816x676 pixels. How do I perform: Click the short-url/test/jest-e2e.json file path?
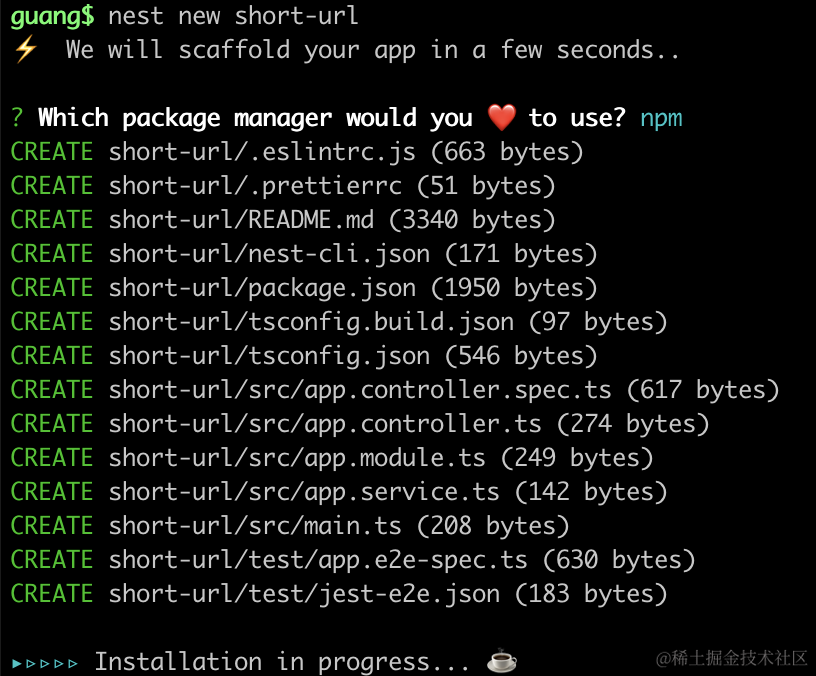(304, 594)
